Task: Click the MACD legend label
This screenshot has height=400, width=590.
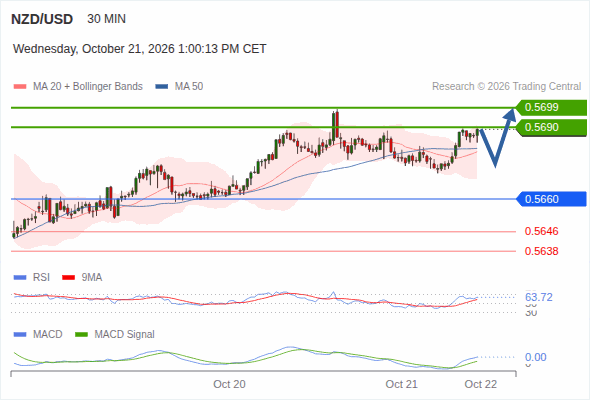Action: (47, 334)
